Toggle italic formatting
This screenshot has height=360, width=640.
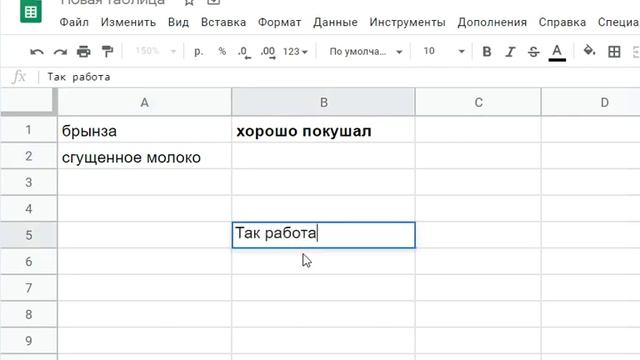coord(510,52)
